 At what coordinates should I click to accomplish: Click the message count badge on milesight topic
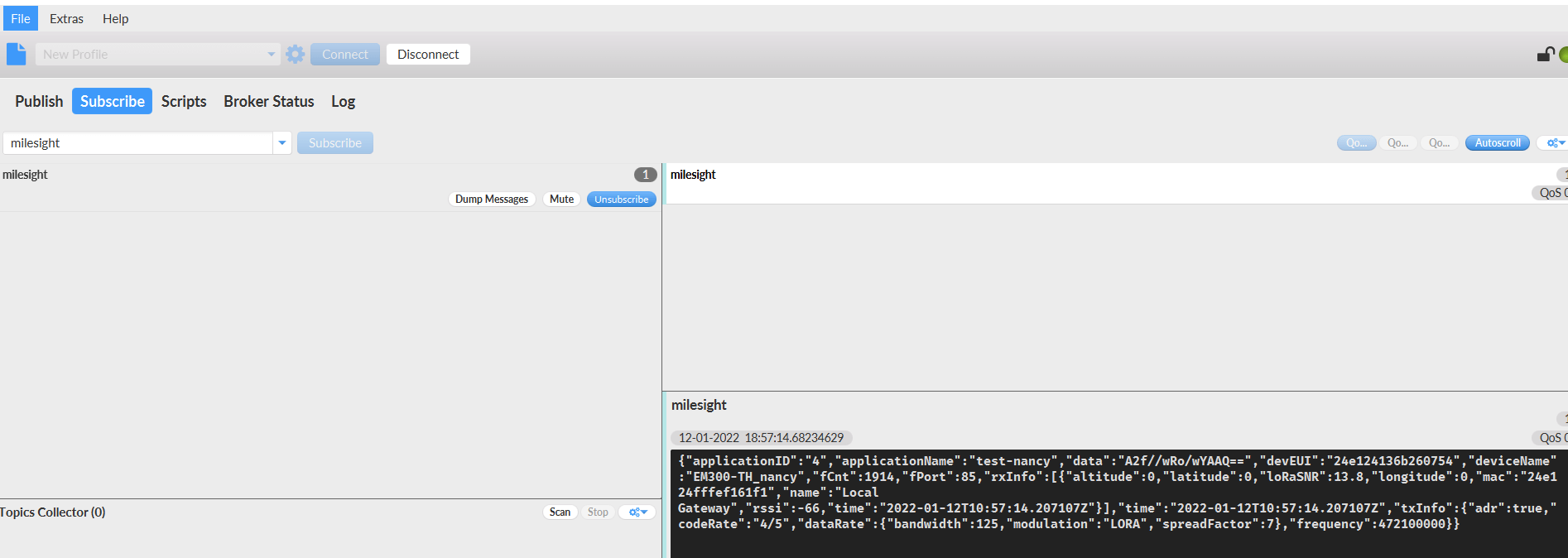[645, 175]
